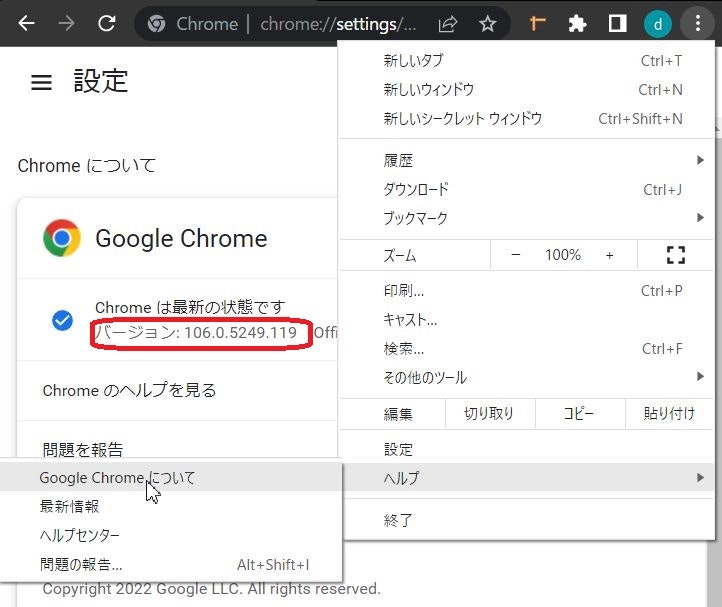Bookmark this page with the star icon
This screenshot has width=722, height=607.
click(x=487, y=24)
